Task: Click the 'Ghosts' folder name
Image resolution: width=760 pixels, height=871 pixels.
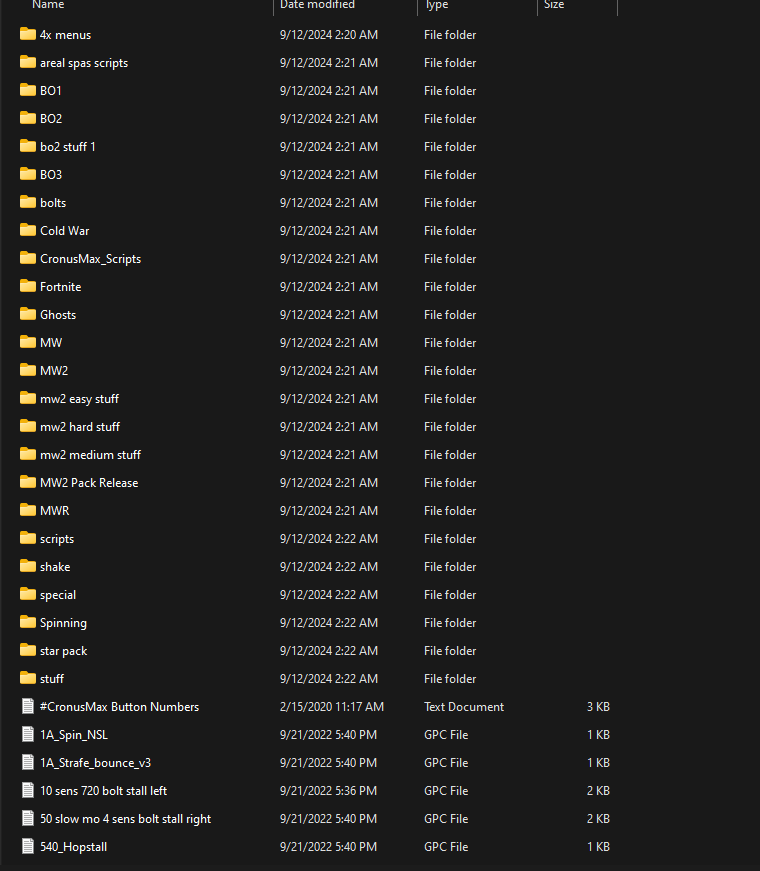Action: coord(58,314)
